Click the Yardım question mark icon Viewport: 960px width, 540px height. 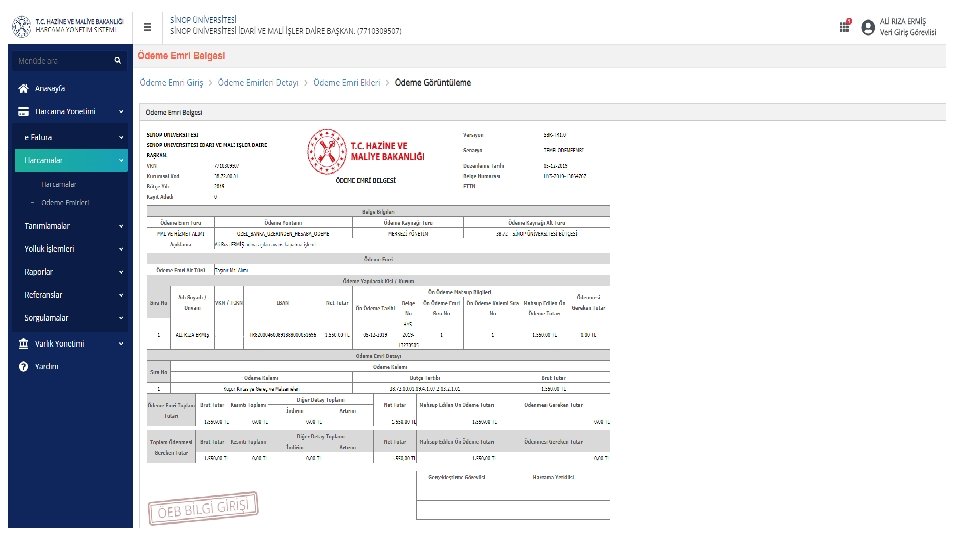(x=23, y=367)
